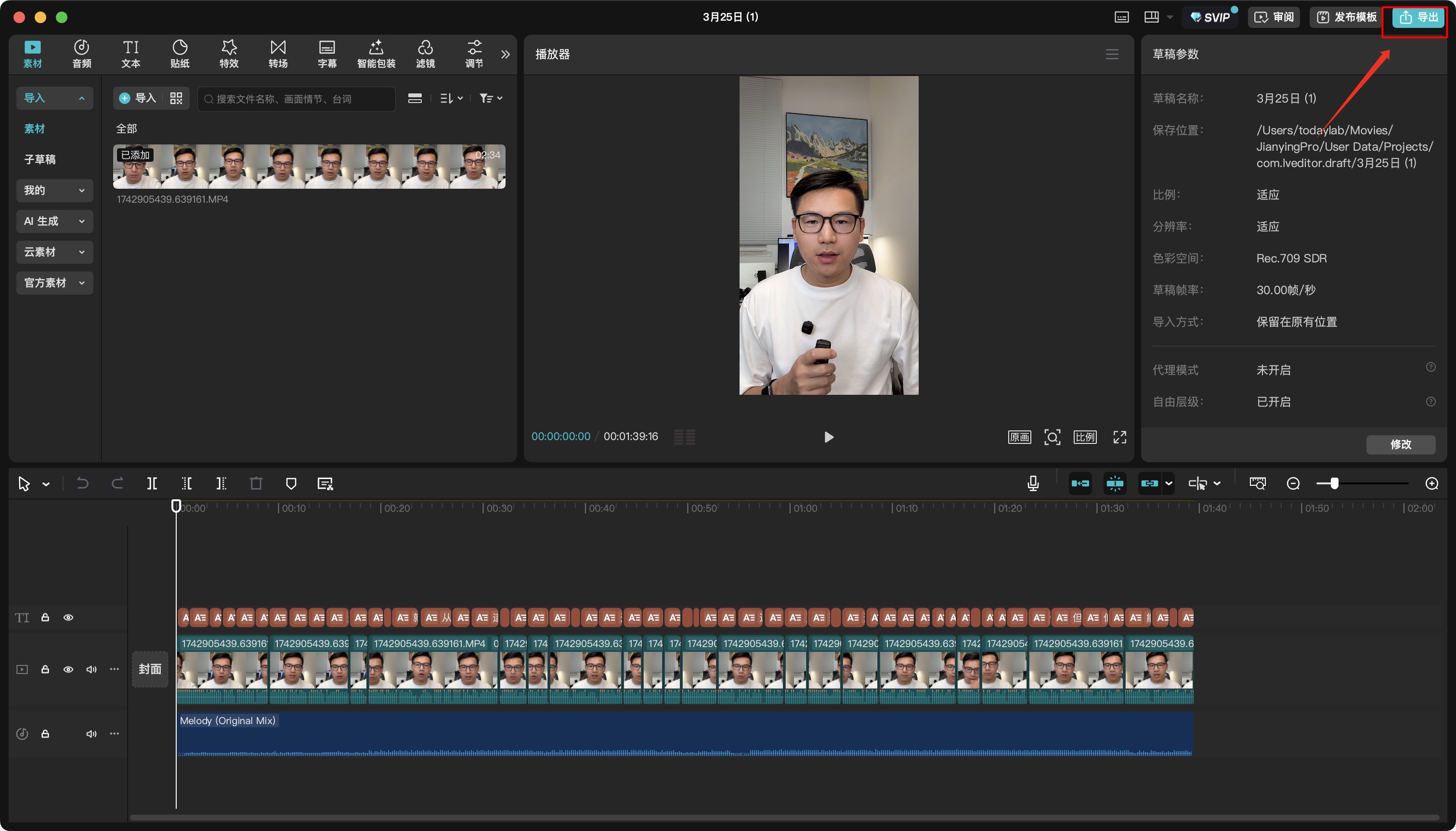
Task: Expand the AI 生成 section
Action: (x=54, y=221)
